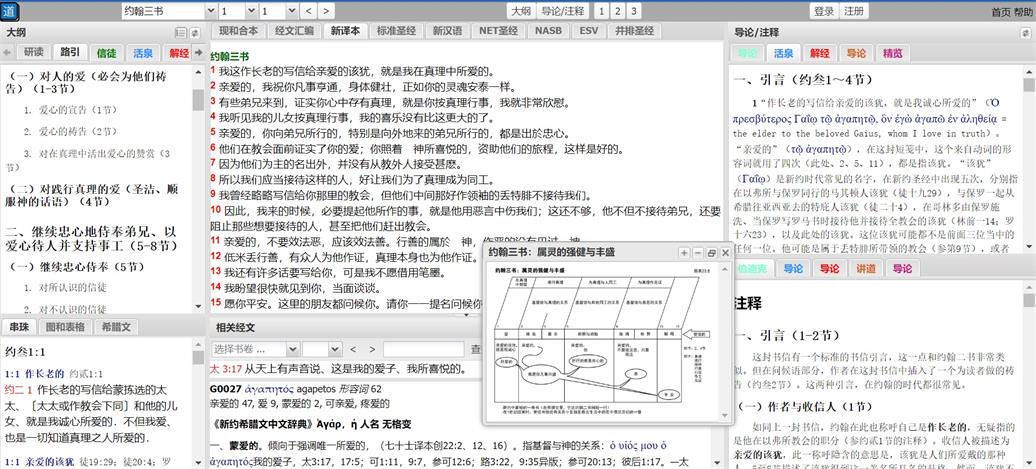
Task: Zoom out with the − icon in the 约翰三书 popup
Action: (x=698, y=253)
